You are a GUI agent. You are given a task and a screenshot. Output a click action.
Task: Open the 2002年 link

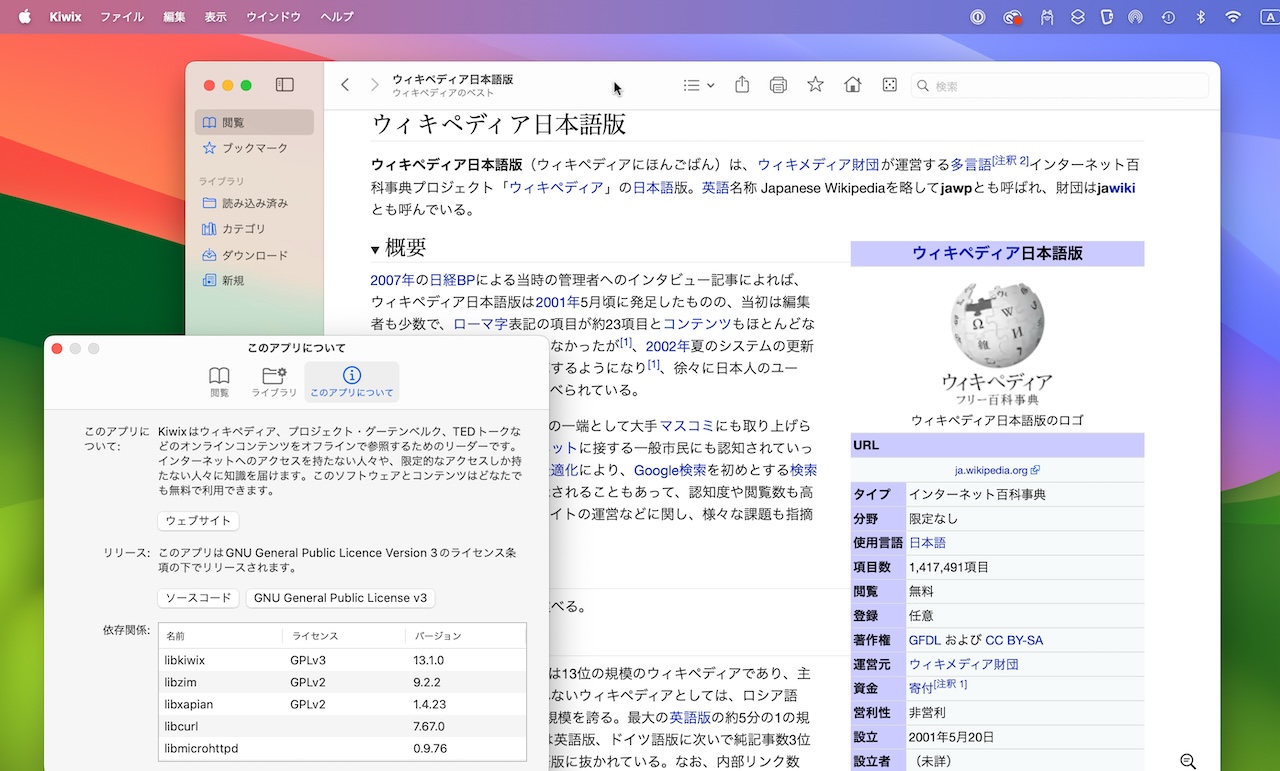[668, 346]
